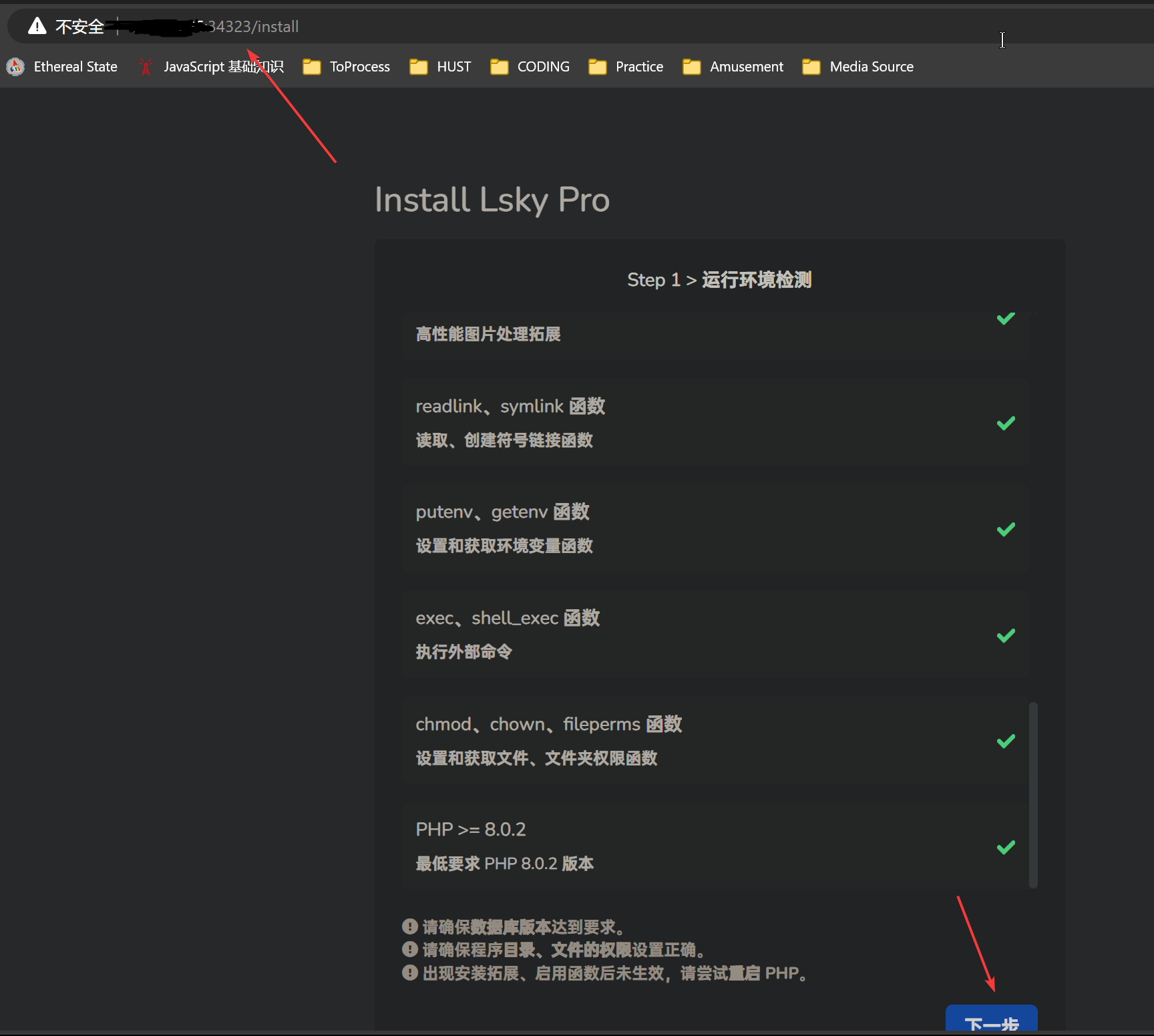Click the Step 1 > 运行环境检测 title
The image size is (1154, 1036).
(719, 280)
